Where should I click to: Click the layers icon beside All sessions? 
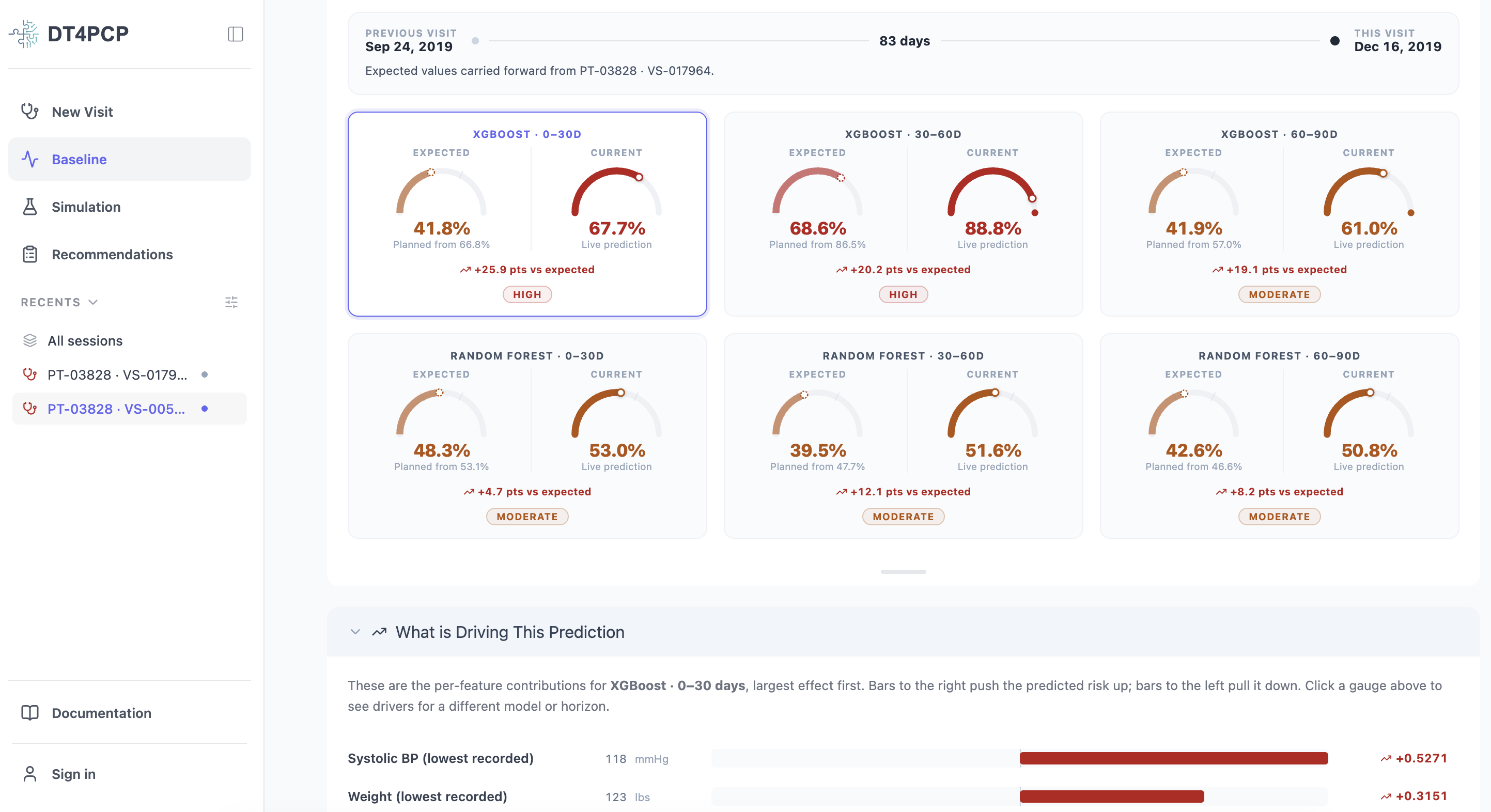click(x=30, y=340)
